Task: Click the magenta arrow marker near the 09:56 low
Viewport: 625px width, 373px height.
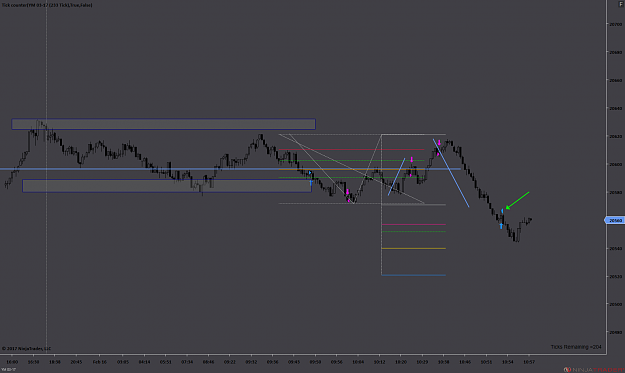Action: (x=348, y=192)
